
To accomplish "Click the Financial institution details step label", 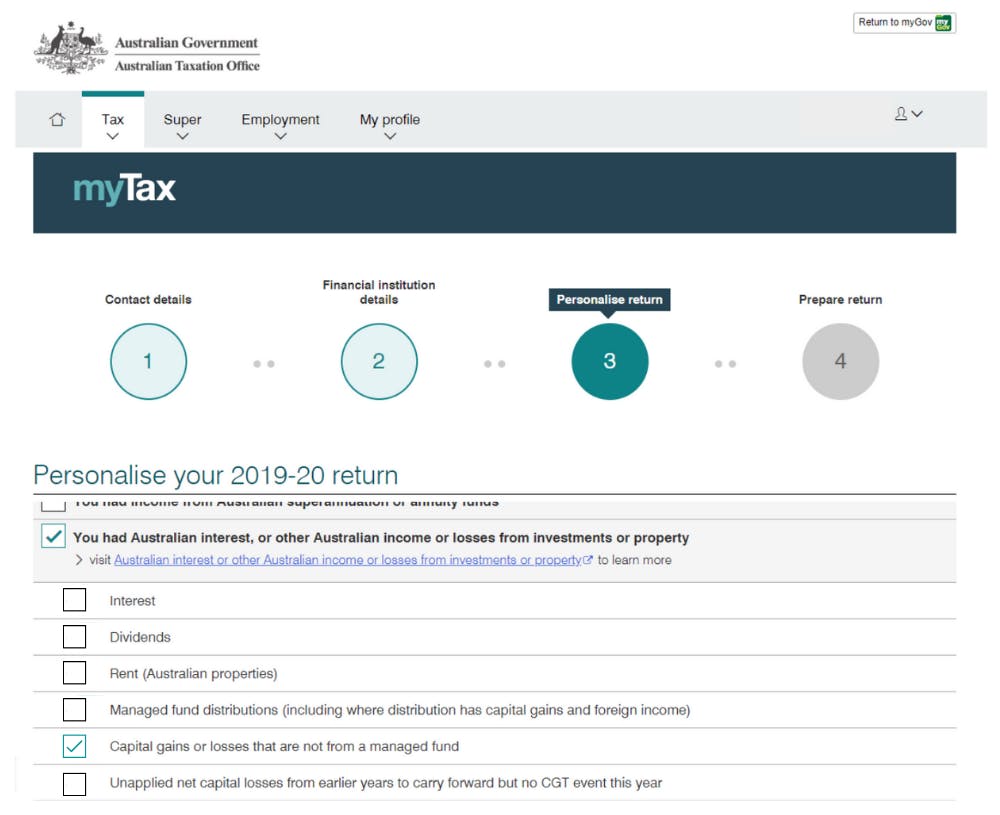I will (x=379, y=292).
